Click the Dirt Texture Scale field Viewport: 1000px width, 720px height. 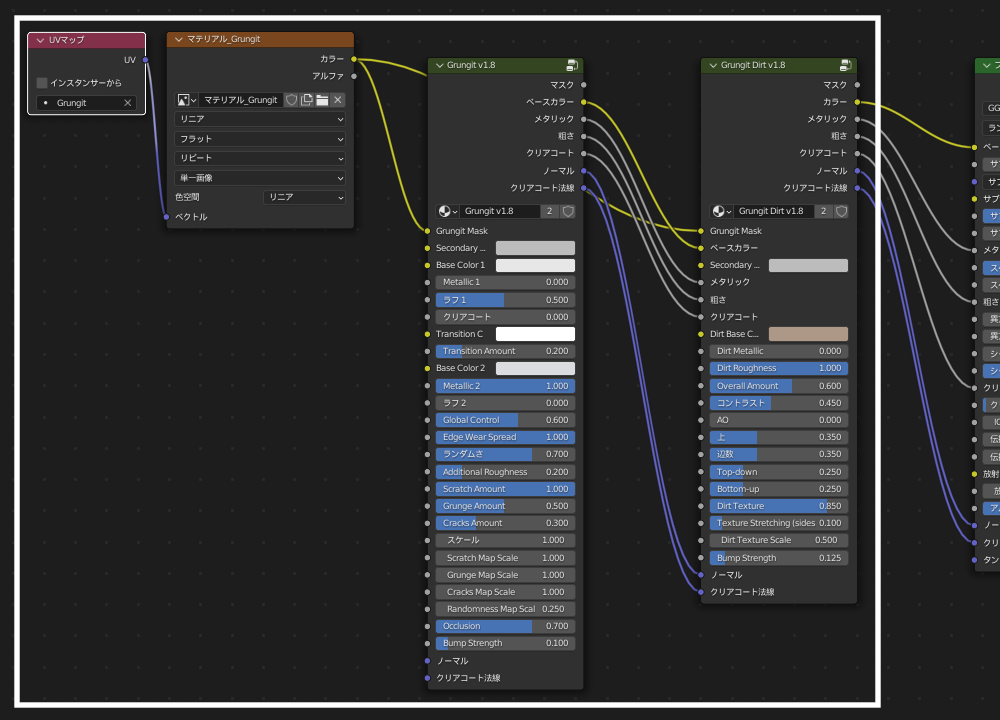click(x=779, y=540)
